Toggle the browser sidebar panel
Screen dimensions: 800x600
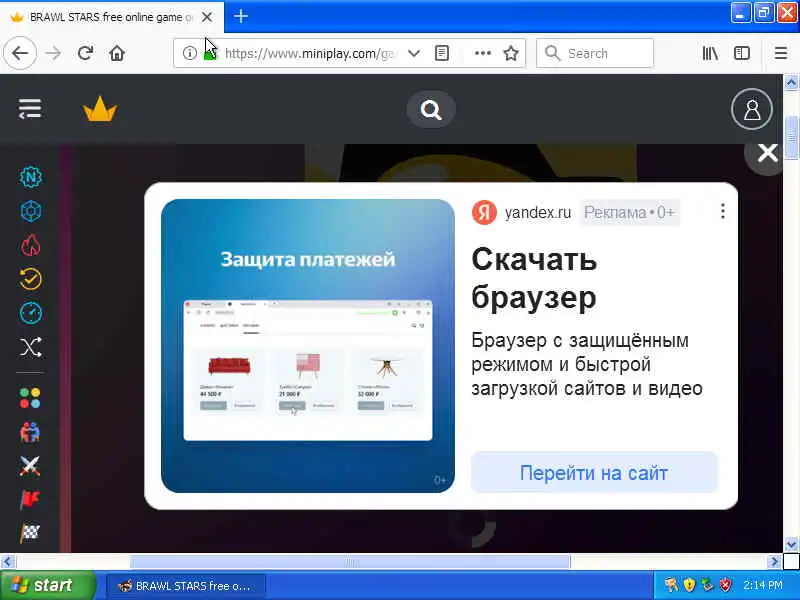click(x=742, y=53)
